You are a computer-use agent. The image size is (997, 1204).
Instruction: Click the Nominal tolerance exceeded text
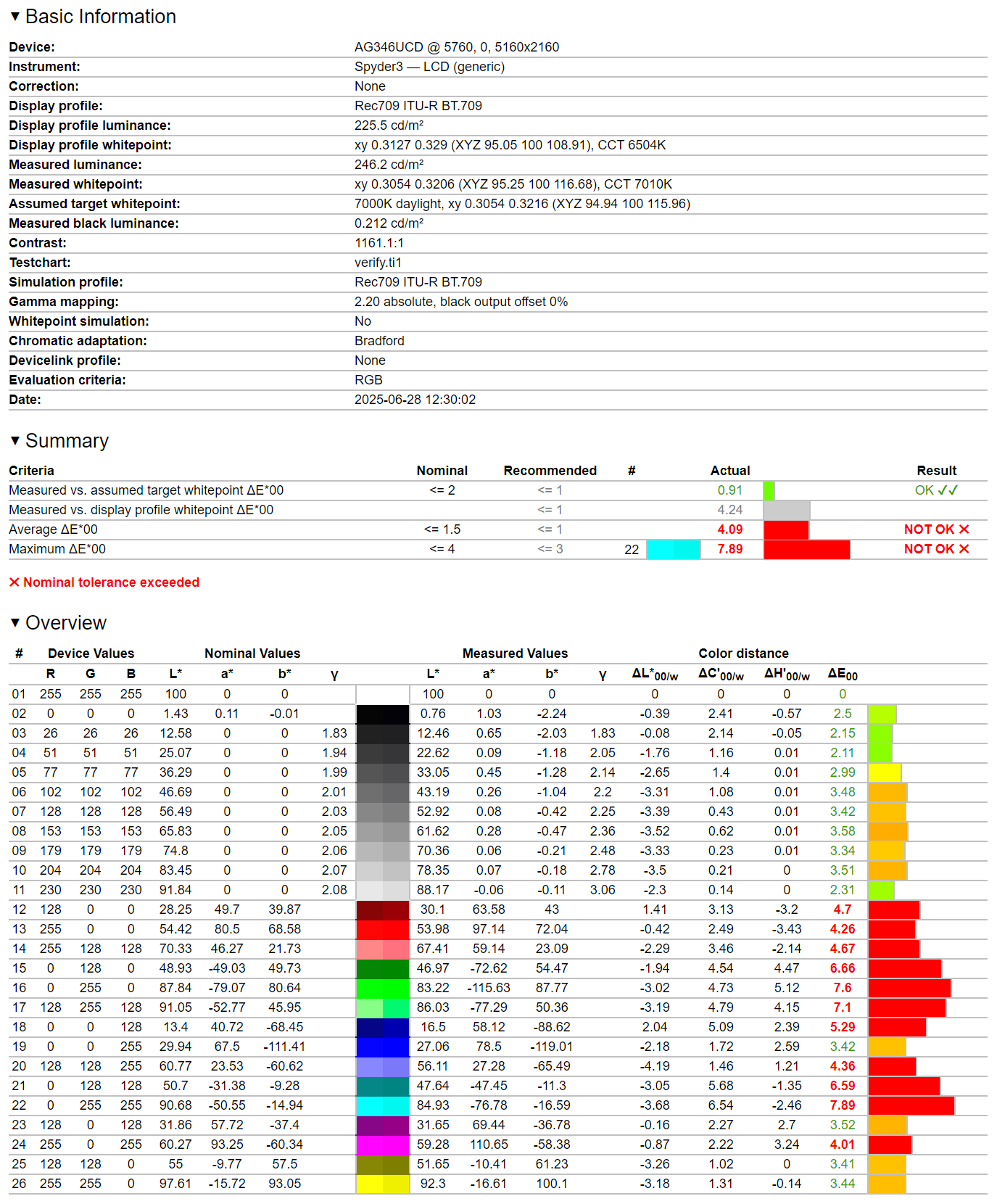(111, 582)
